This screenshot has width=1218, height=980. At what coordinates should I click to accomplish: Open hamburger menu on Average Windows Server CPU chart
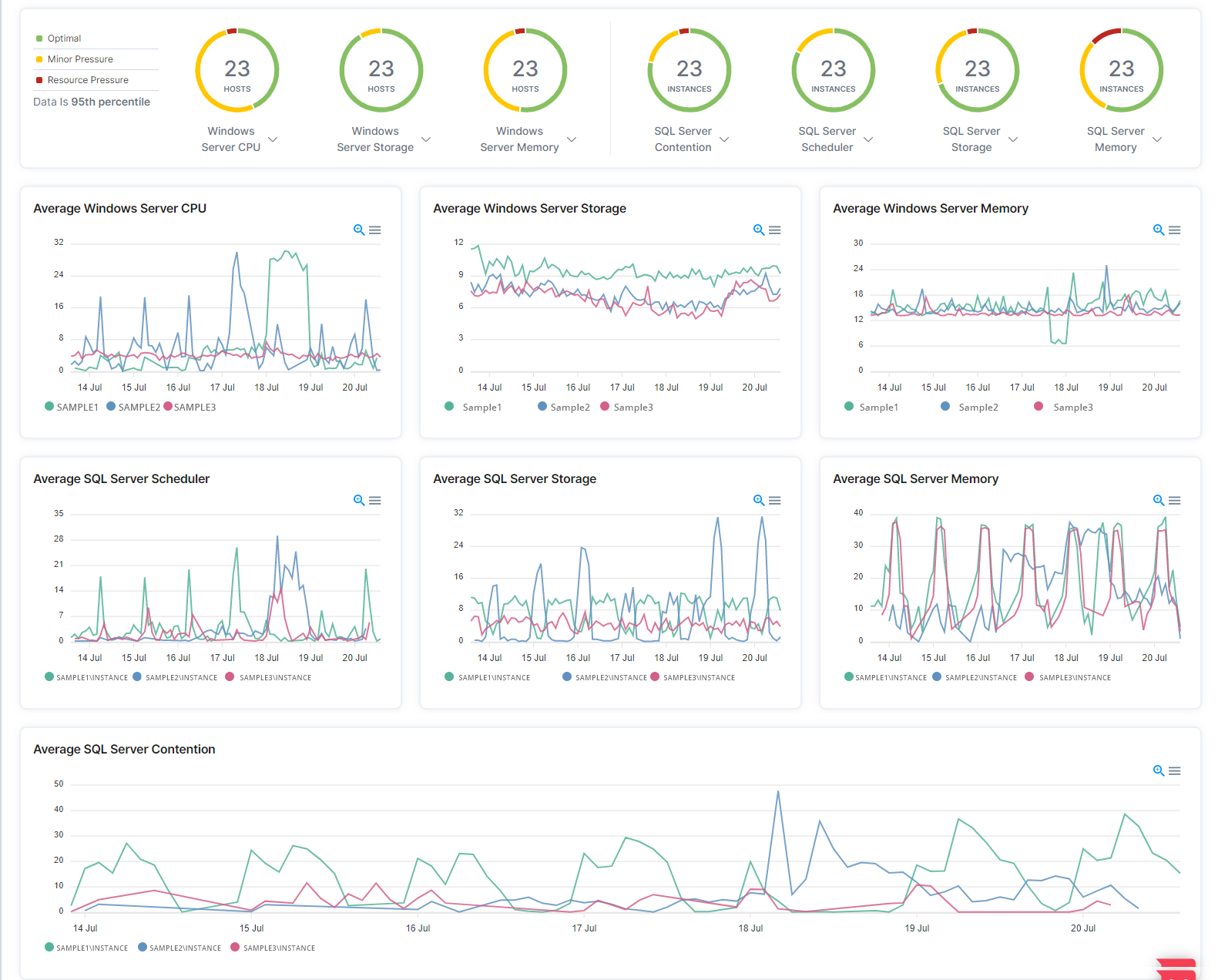(375, 230)
